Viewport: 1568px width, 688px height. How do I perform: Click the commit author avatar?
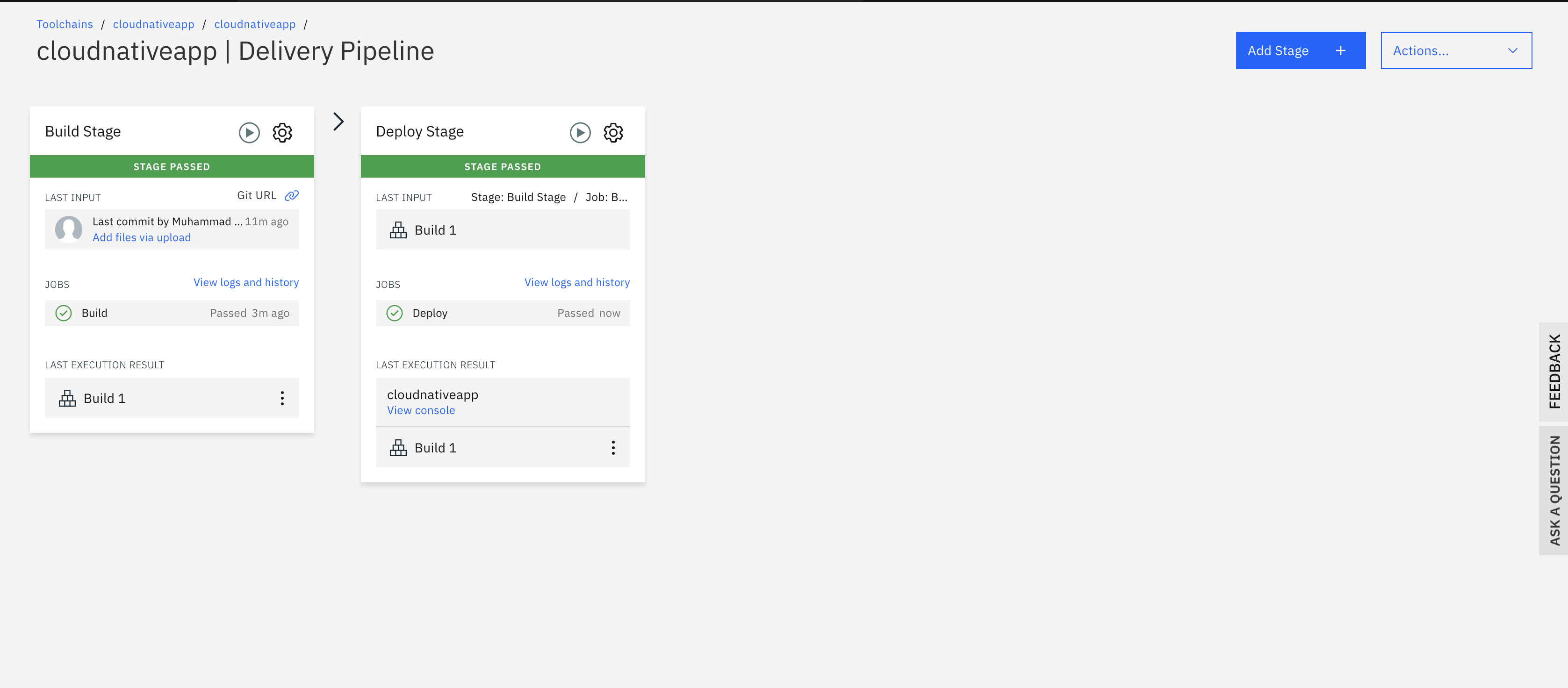(69, 229)
